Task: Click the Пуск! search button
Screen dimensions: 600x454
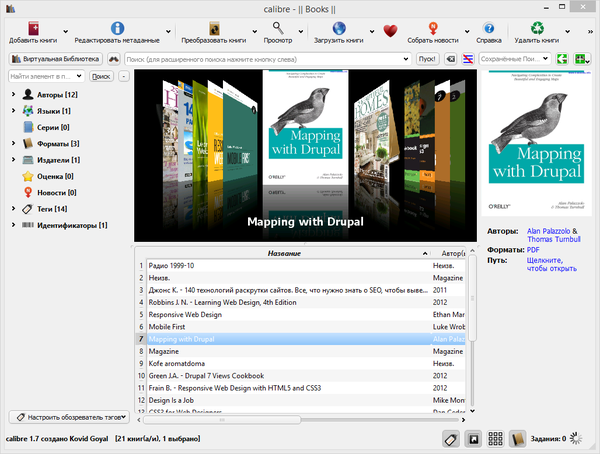Action: pyautogui.click(x=427, y=59)
